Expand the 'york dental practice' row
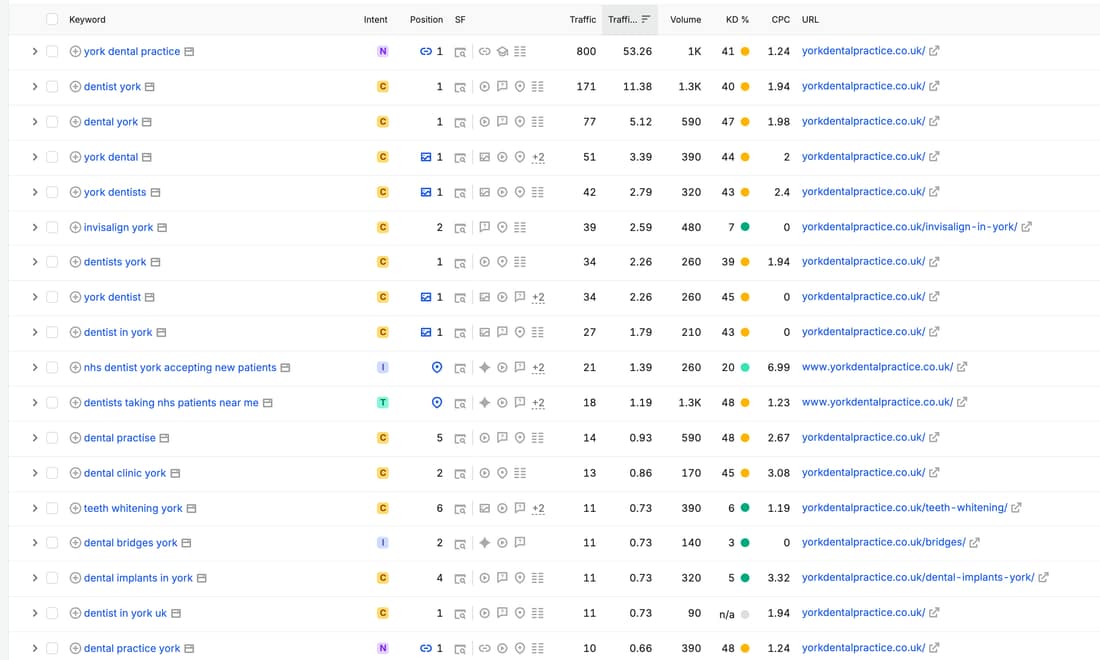This screenshot has width=1100, height=660. pos(34,52)
